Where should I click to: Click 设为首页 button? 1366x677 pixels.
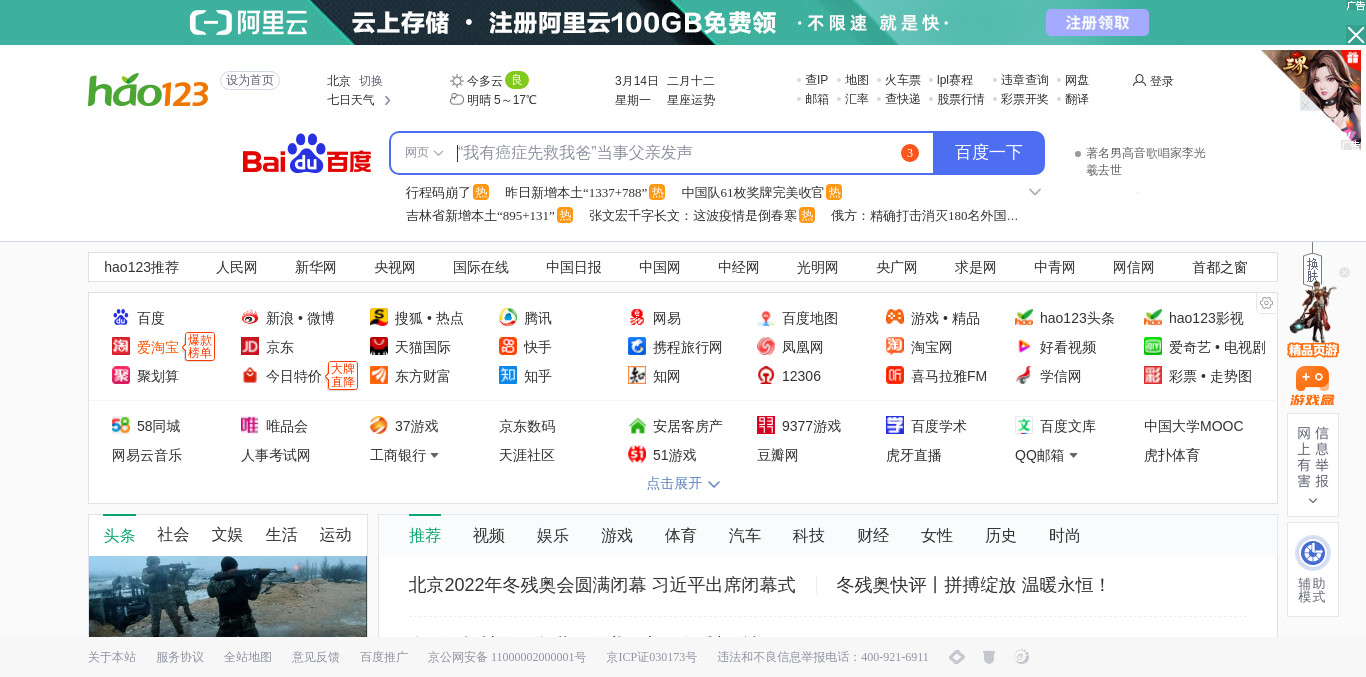250,81
